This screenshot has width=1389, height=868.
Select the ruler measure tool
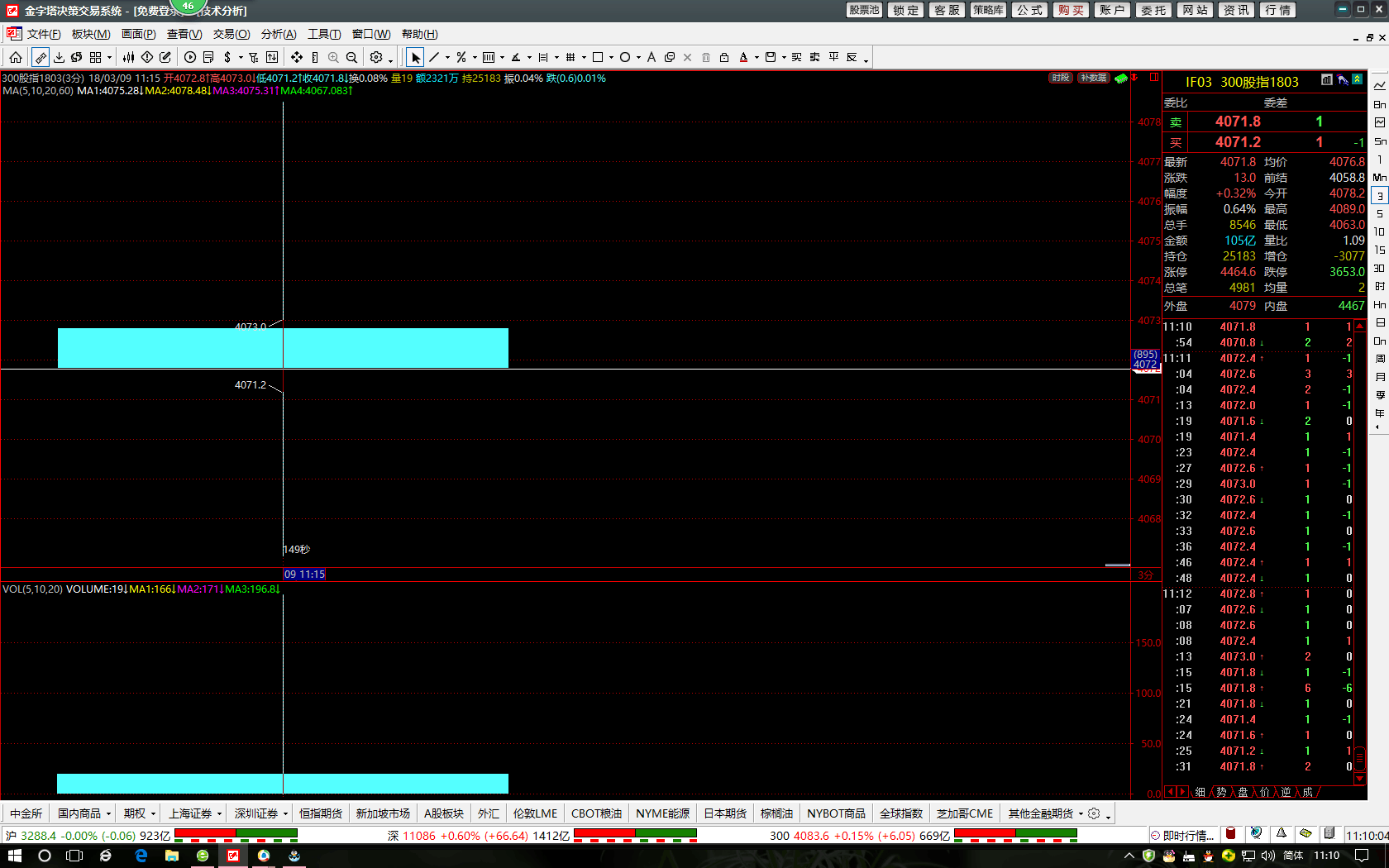coord(40,57)
